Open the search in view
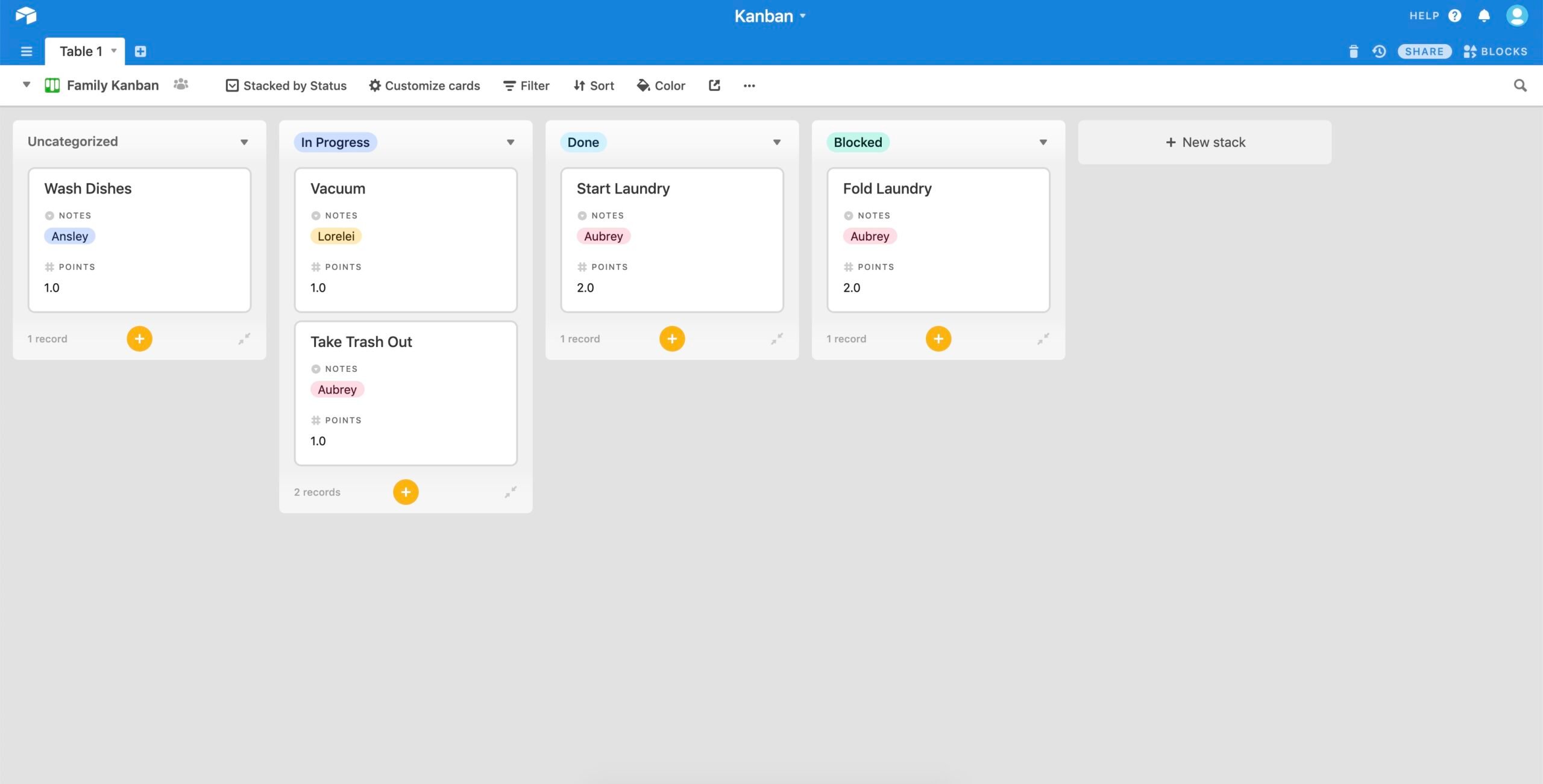 tap(1519, 85)
